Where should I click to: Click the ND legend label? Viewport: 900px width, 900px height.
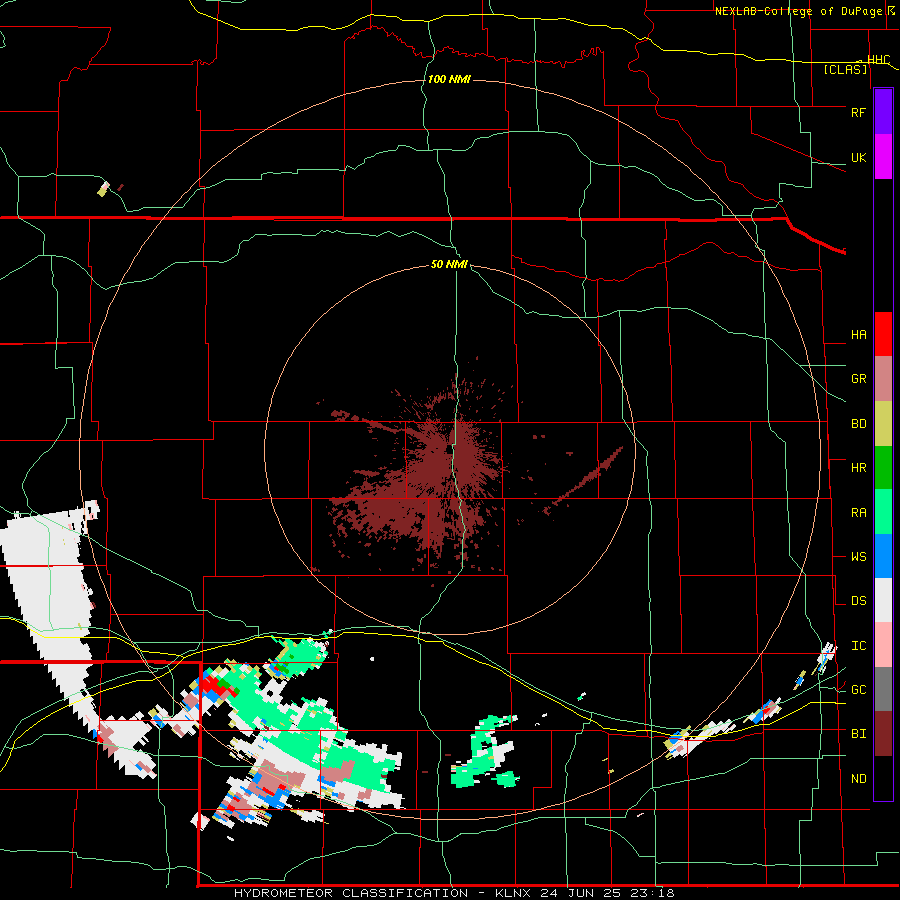coord(858,779)
